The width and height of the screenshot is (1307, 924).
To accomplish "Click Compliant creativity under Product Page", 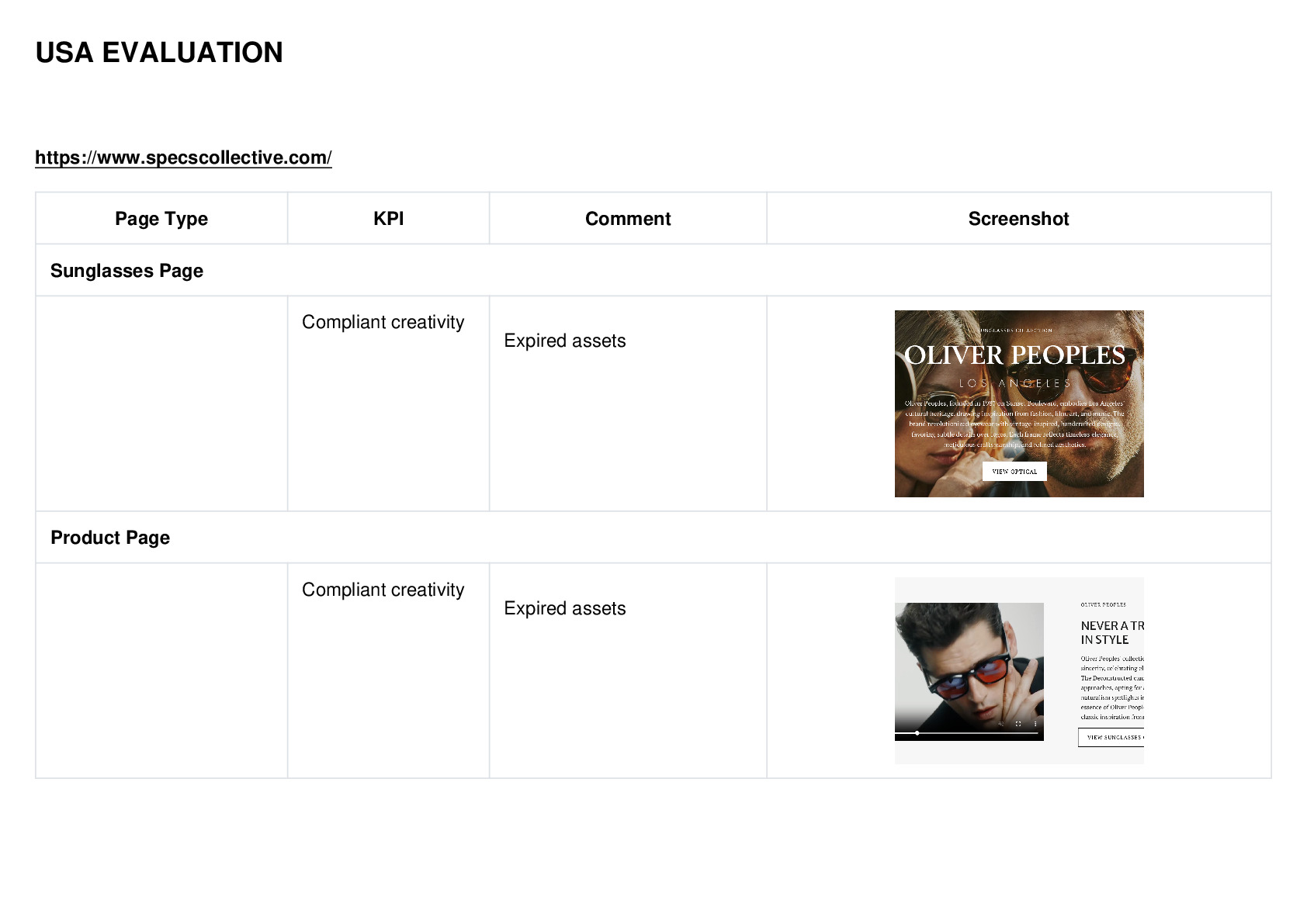I will tap(383, 590).
